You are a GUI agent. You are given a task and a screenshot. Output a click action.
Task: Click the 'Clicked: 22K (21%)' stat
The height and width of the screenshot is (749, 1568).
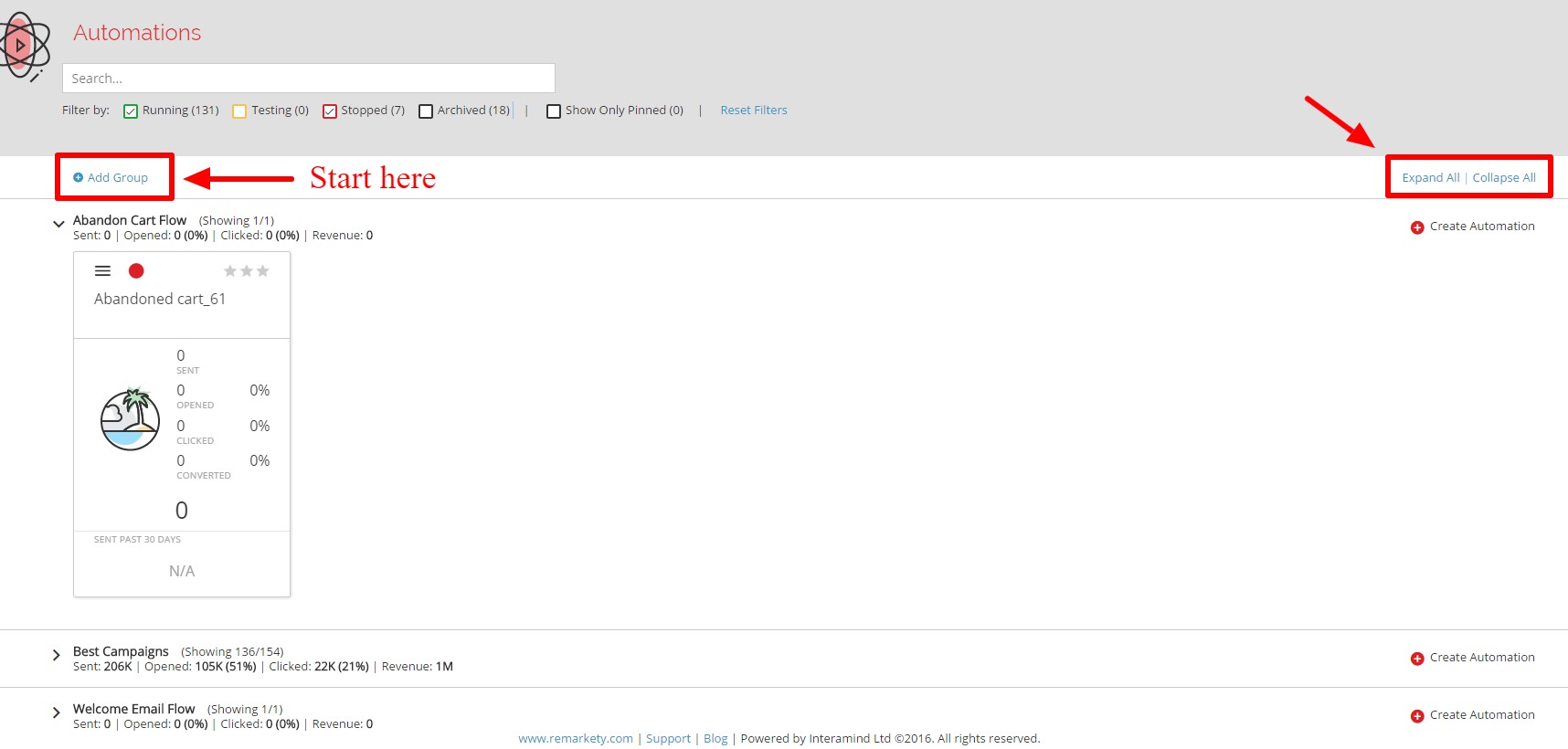tap(319, 667)
